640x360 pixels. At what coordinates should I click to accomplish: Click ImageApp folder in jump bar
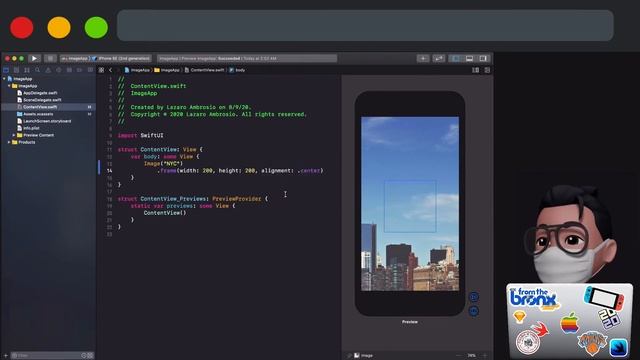(x=167, y=70)
